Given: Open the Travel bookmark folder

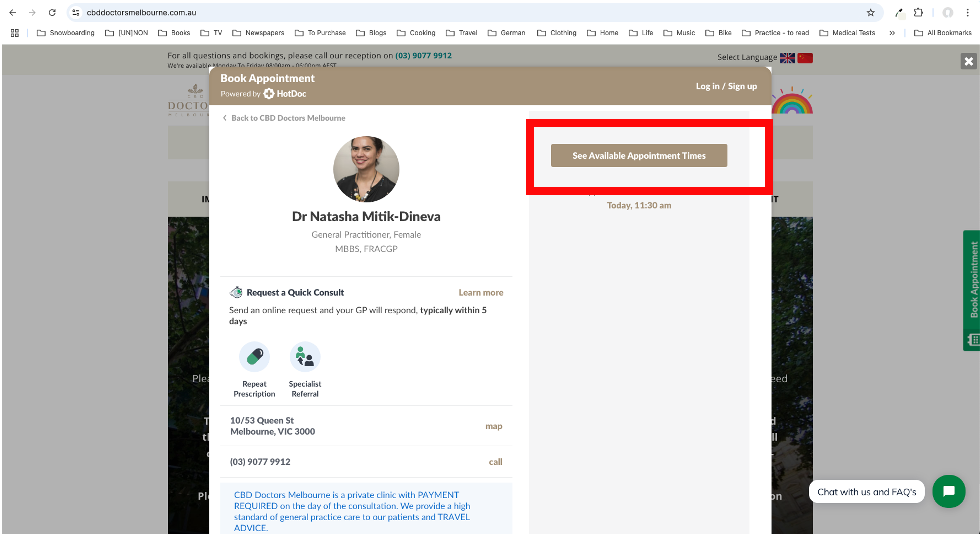Looking at the screenshot, I should click(x=462, y=33).
